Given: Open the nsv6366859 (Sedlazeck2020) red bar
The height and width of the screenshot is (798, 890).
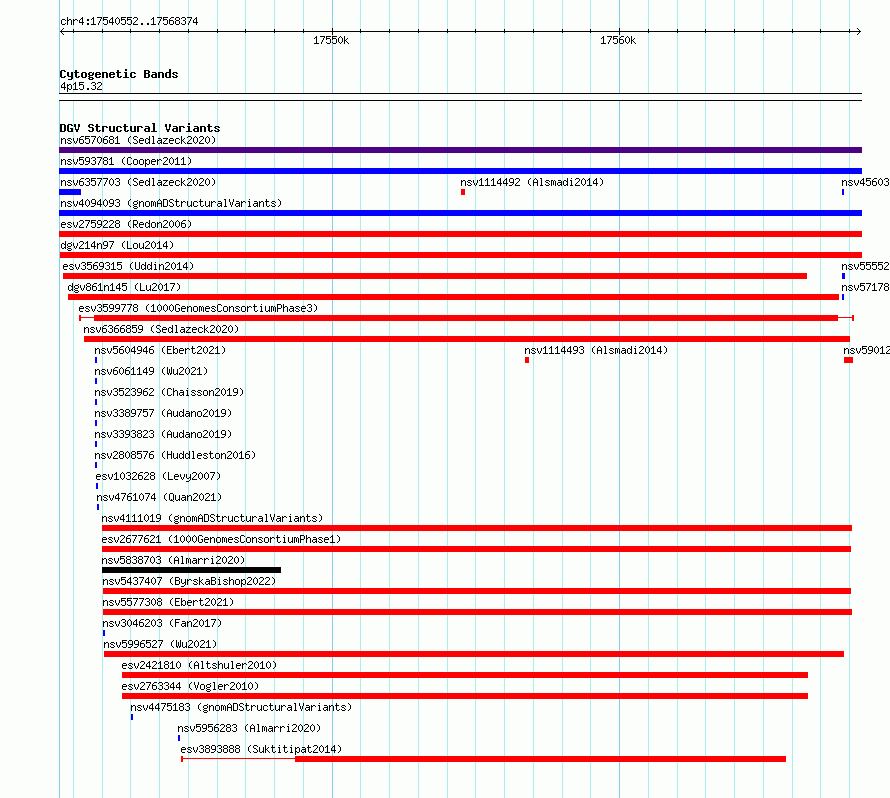Looking at the screenshot, I should click(467, 339).
